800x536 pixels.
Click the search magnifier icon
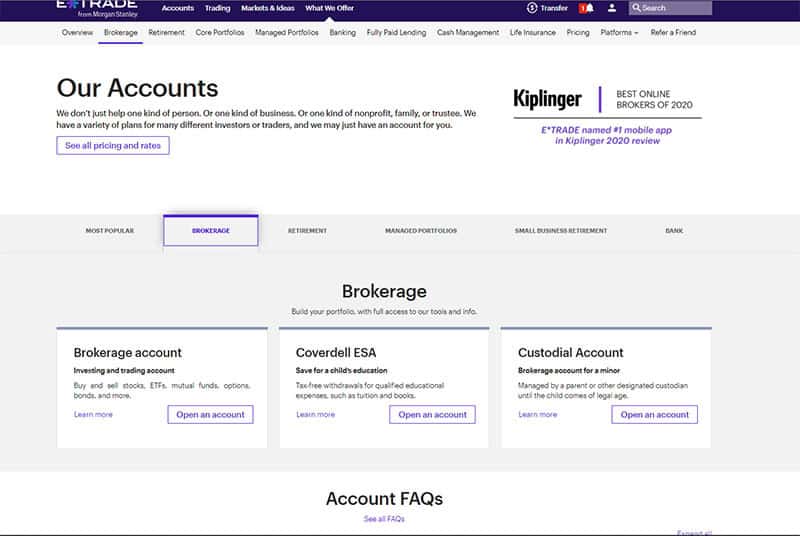[636, 8]
